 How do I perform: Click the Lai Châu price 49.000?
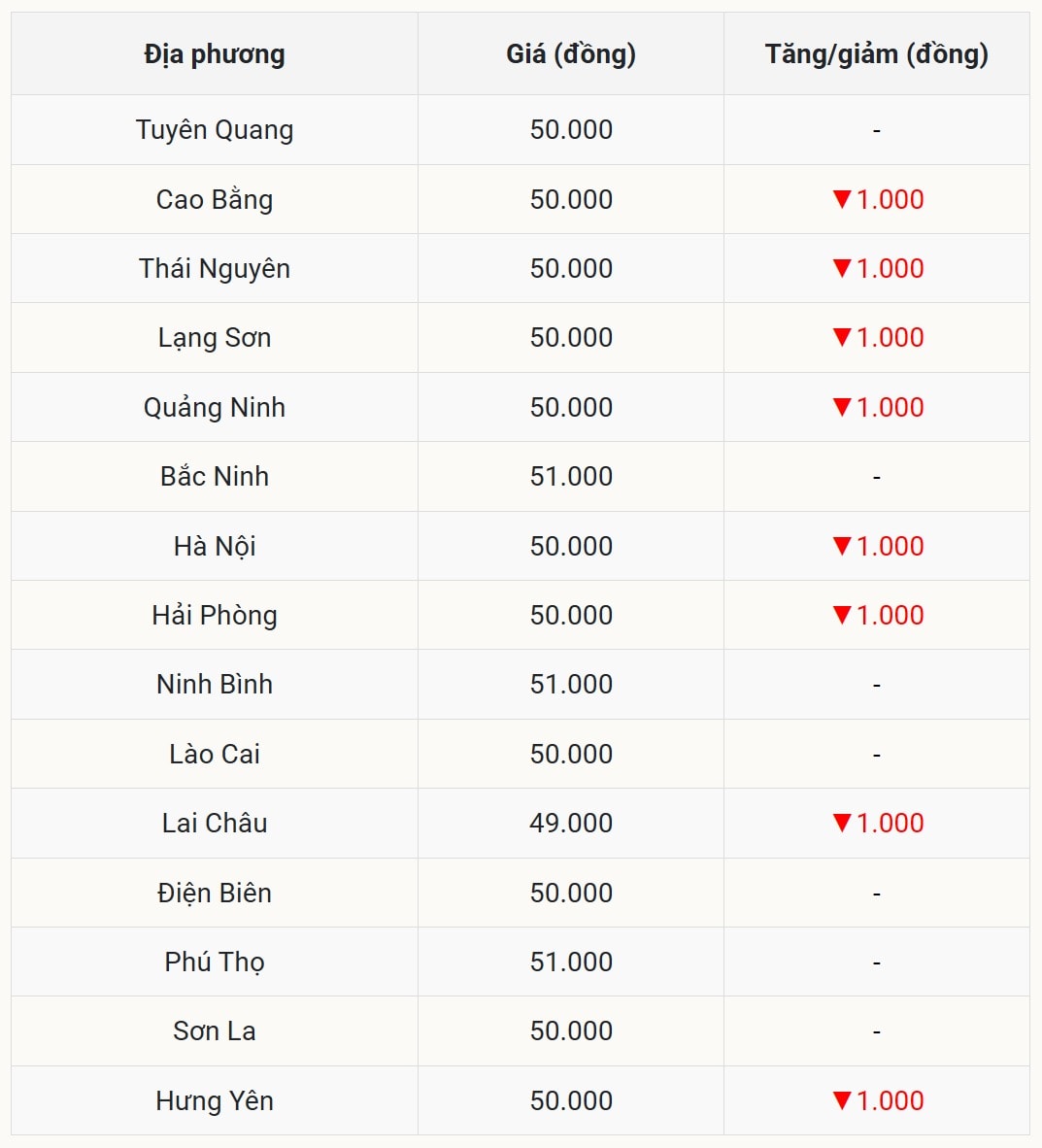click(x=571, y=824)
